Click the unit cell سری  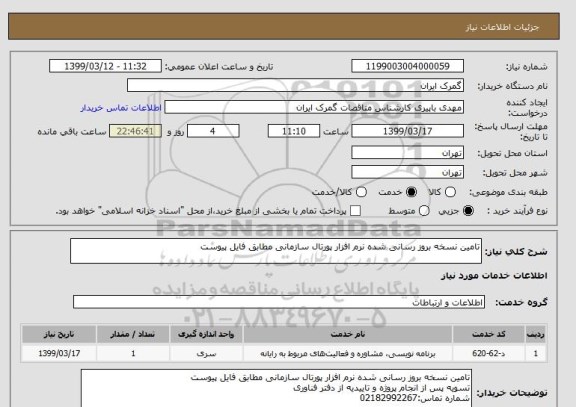pos(206,354)
